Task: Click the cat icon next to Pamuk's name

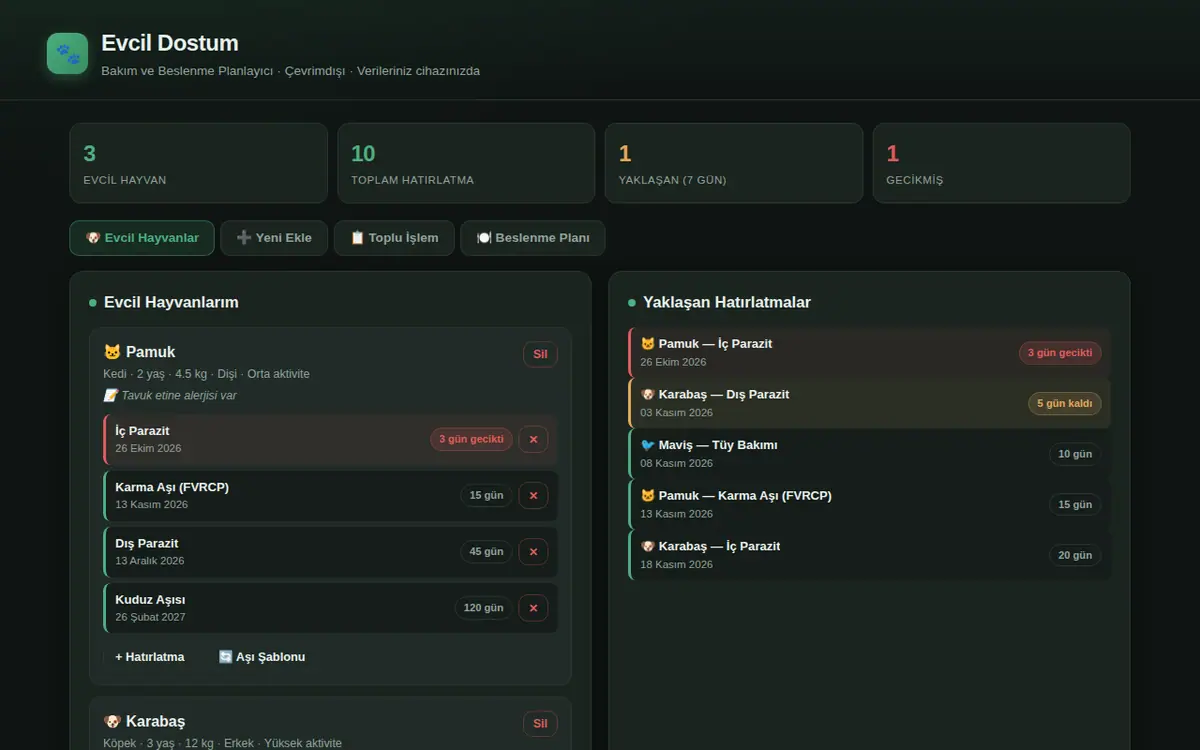Action: click(112, 352)
